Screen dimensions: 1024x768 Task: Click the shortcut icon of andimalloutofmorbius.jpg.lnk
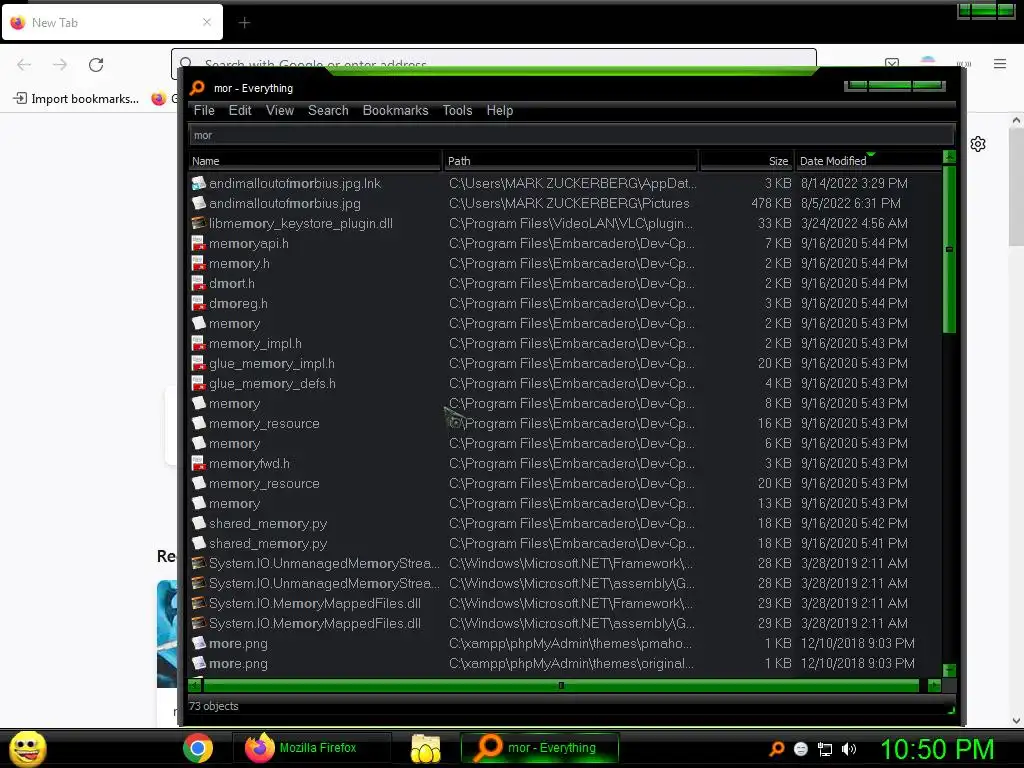pos(199,184)
